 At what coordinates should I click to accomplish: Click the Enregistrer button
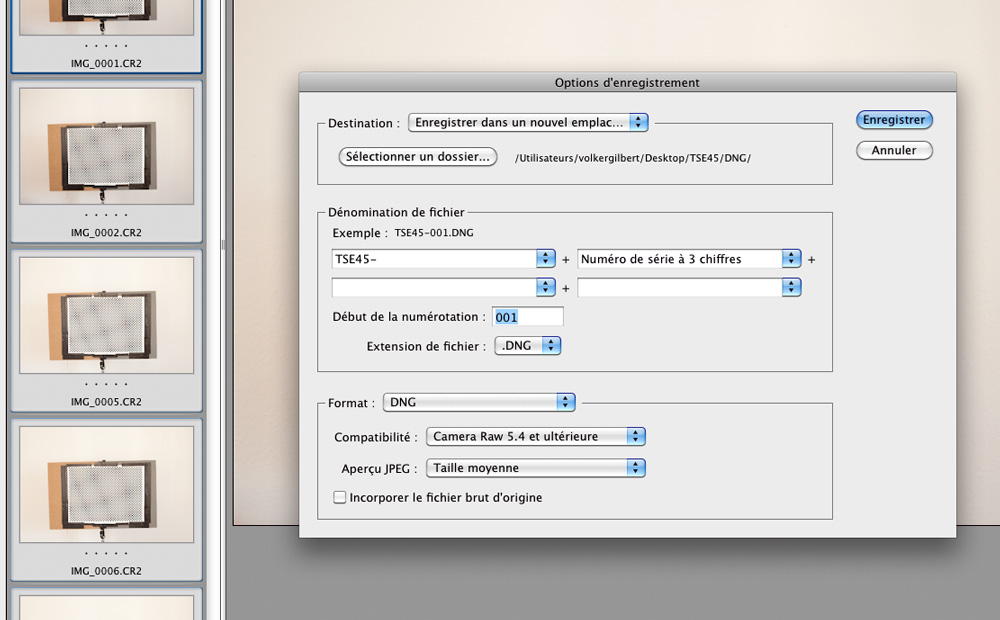894,120
